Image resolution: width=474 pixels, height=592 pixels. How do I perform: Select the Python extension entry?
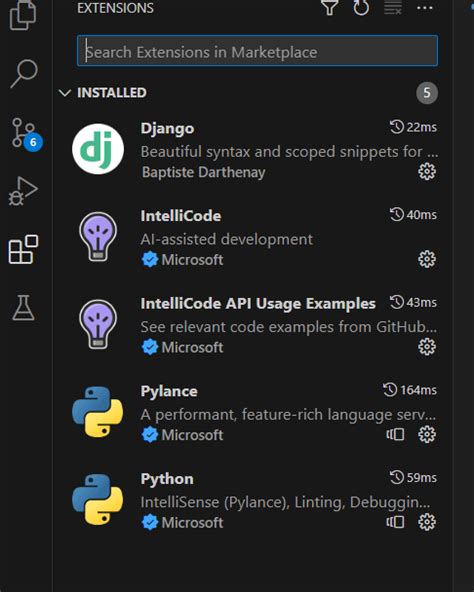253,501
